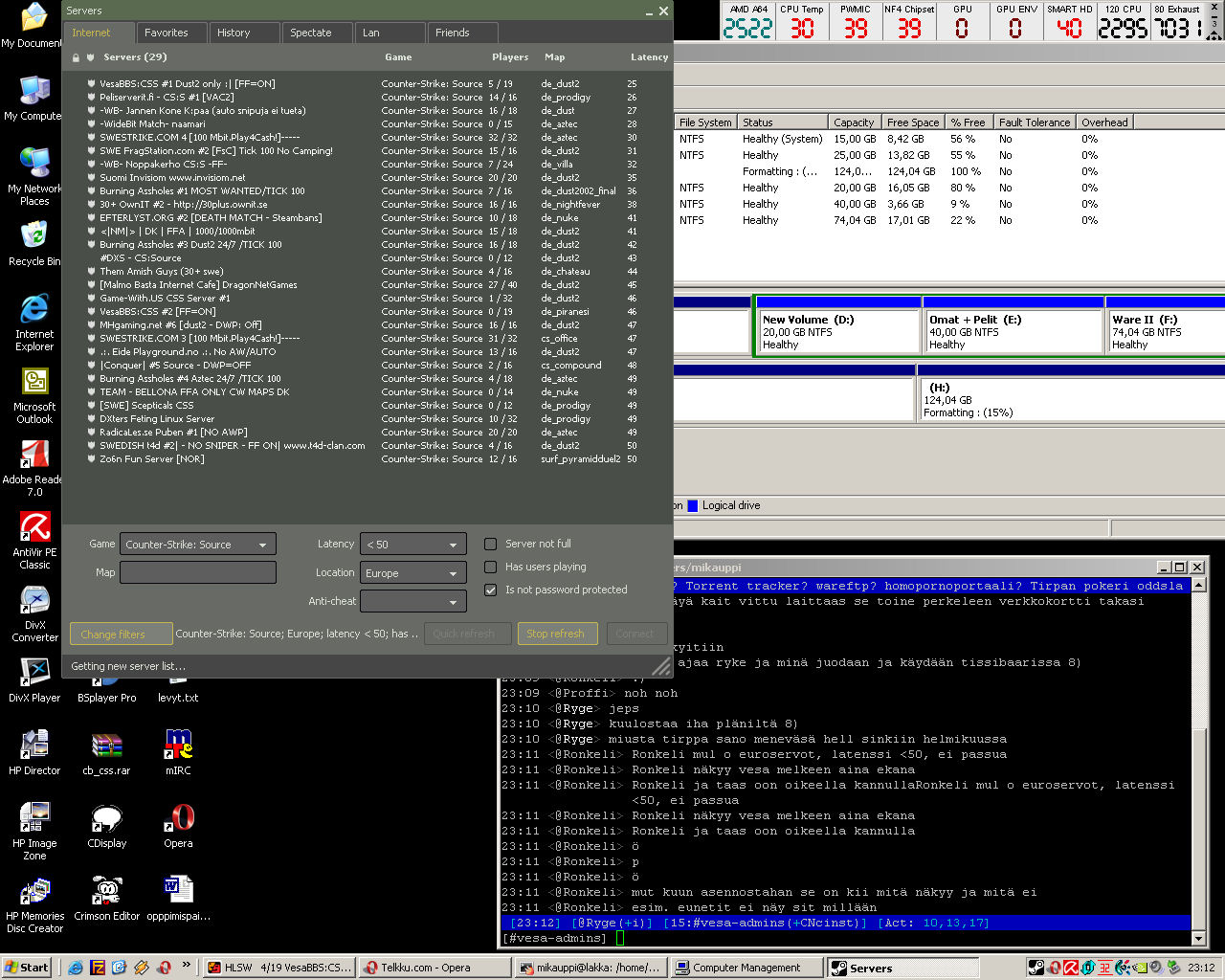Click the IRC terminal window scrollbar
Screen dimensions: 1225x980
click(1199, 756)
